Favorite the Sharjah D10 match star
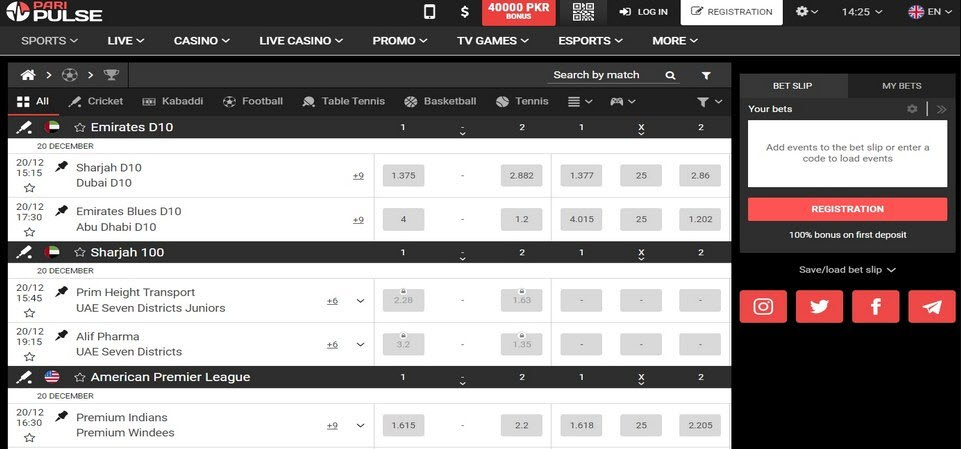 point(29,188)
